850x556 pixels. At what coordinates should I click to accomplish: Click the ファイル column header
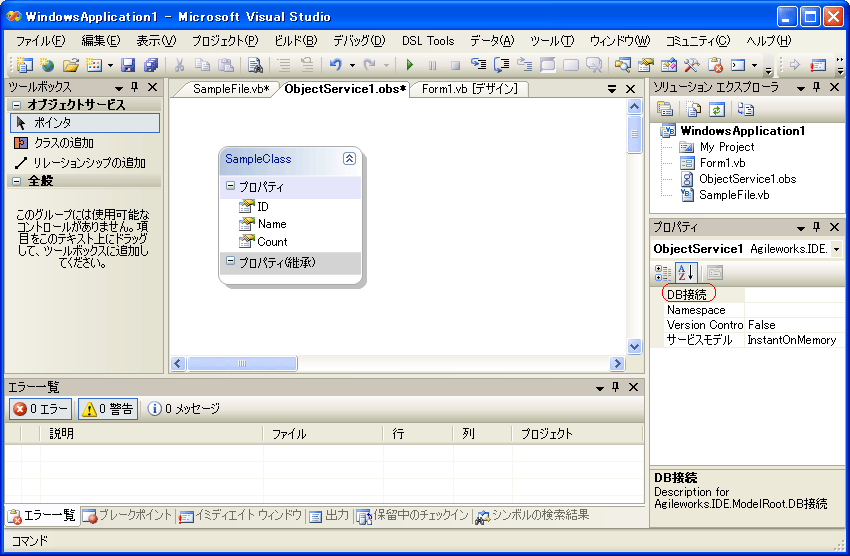(x=323, y=434)
